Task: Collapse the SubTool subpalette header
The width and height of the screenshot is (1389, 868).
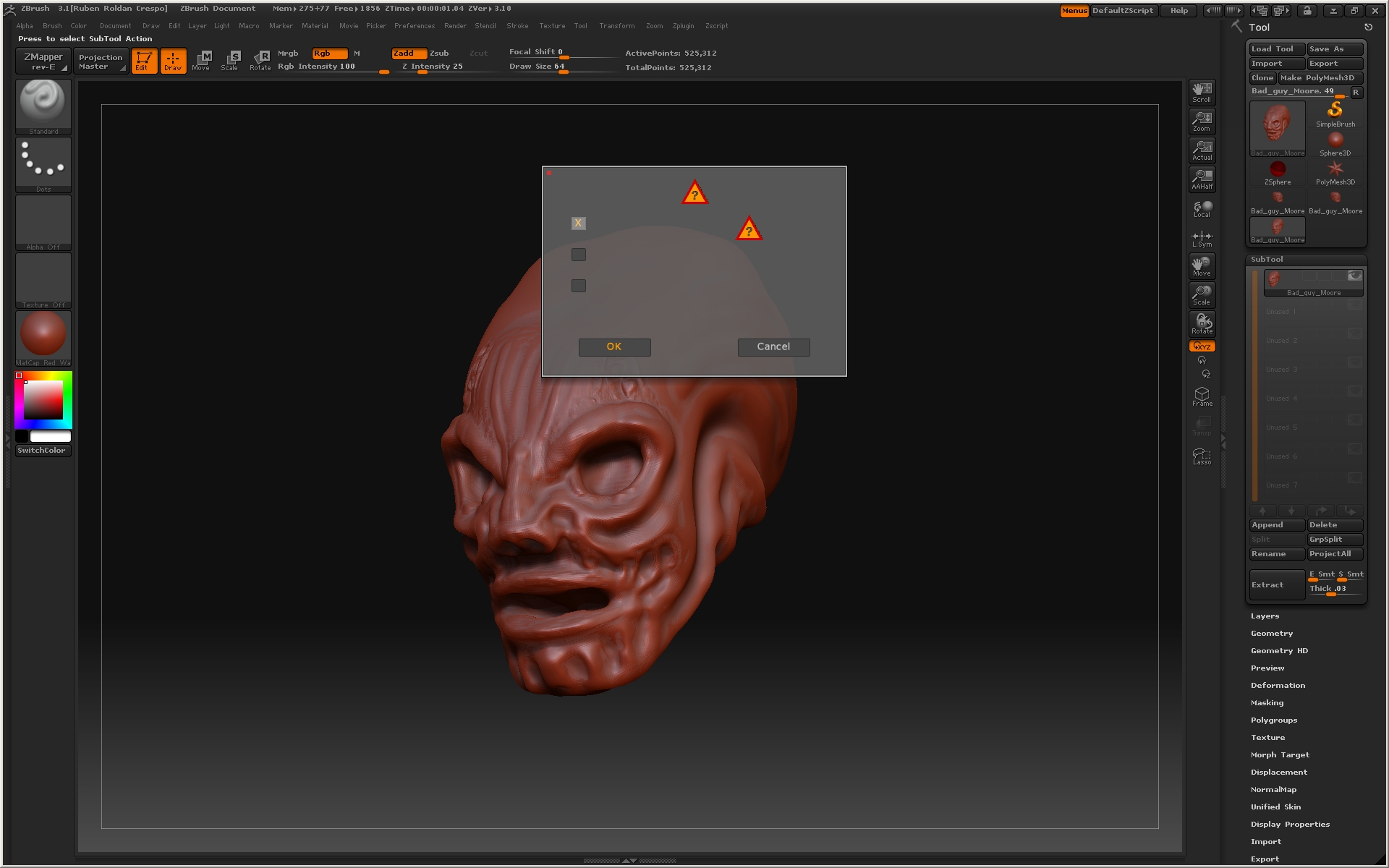Action: (1267, 260)
